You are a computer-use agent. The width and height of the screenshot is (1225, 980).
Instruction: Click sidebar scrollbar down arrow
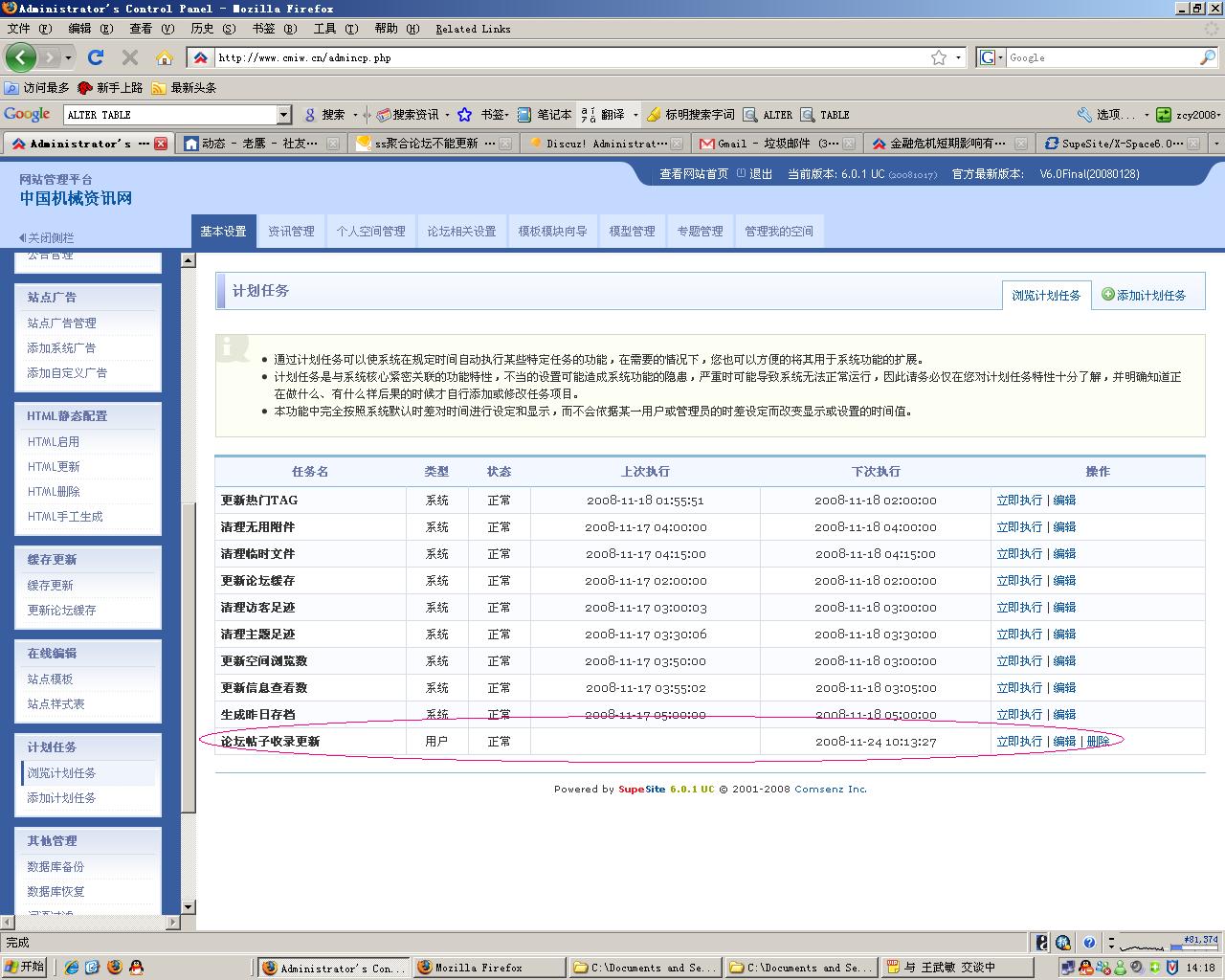[188, 906]
